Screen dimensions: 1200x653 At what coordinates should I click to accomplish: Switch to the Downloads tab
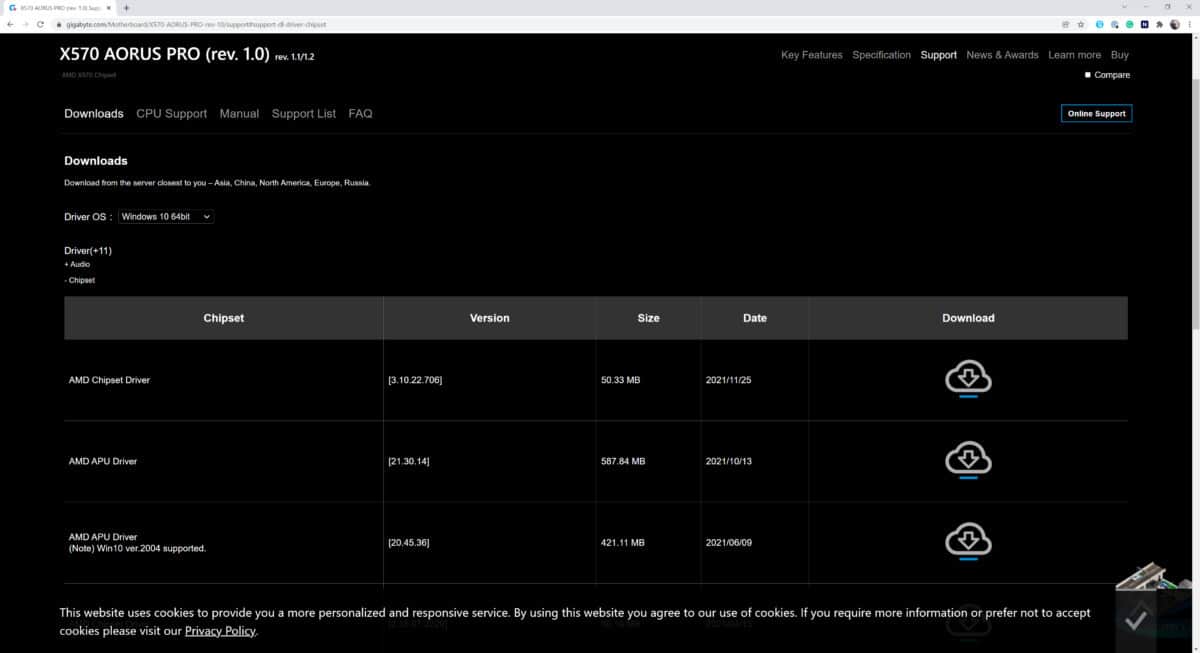point(94,114)
